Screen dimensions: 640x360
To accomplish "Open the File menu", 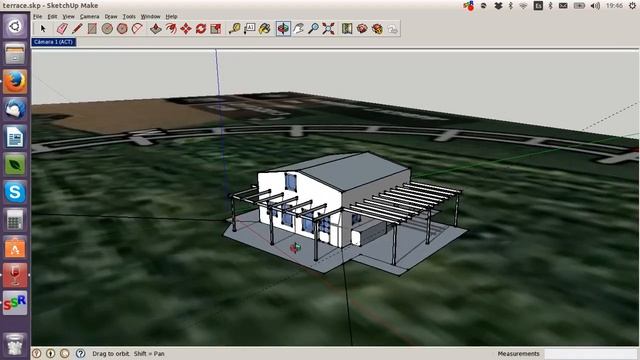I will 38,17.
